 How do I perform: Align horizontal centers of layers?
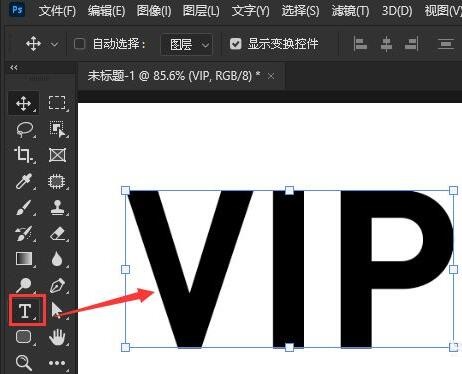click(x=386, y=44)
